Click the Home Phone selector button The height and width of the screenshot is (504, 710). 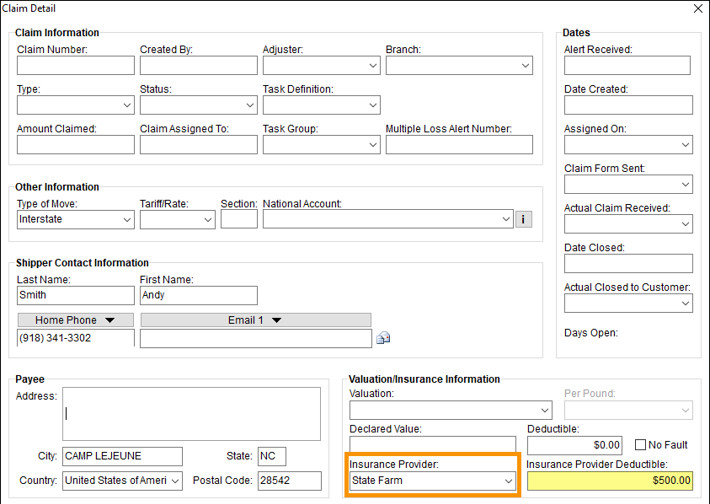[x=76, y=320]
